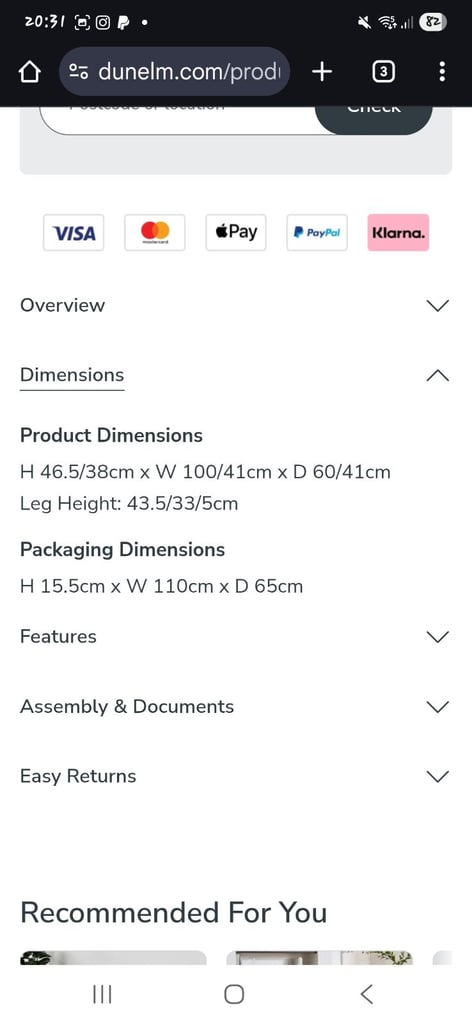Open the Chrome three-dot menu
This screenshot has height=1024, width=472.
442,72
